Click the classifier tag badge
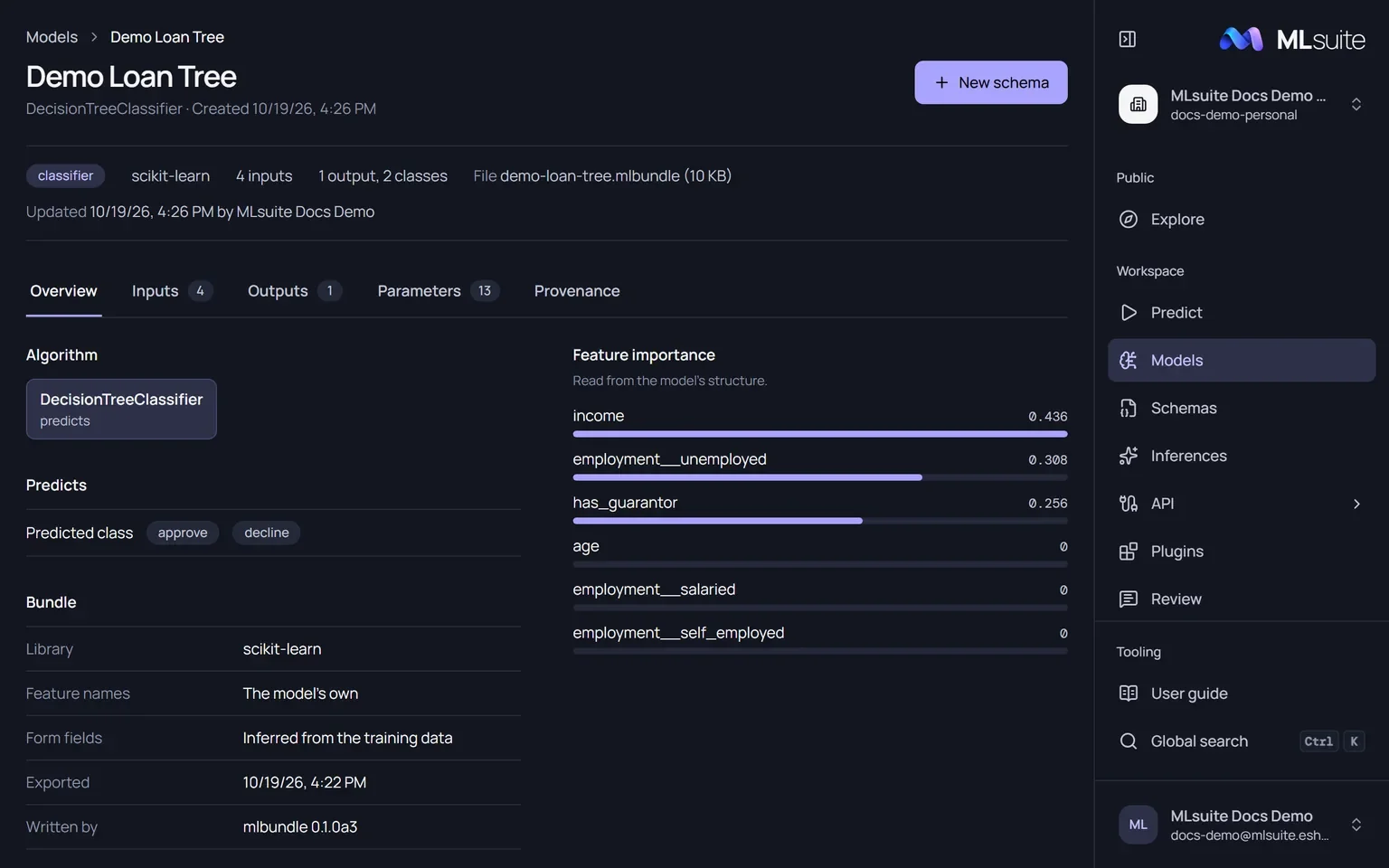 [x=65, y=175]
